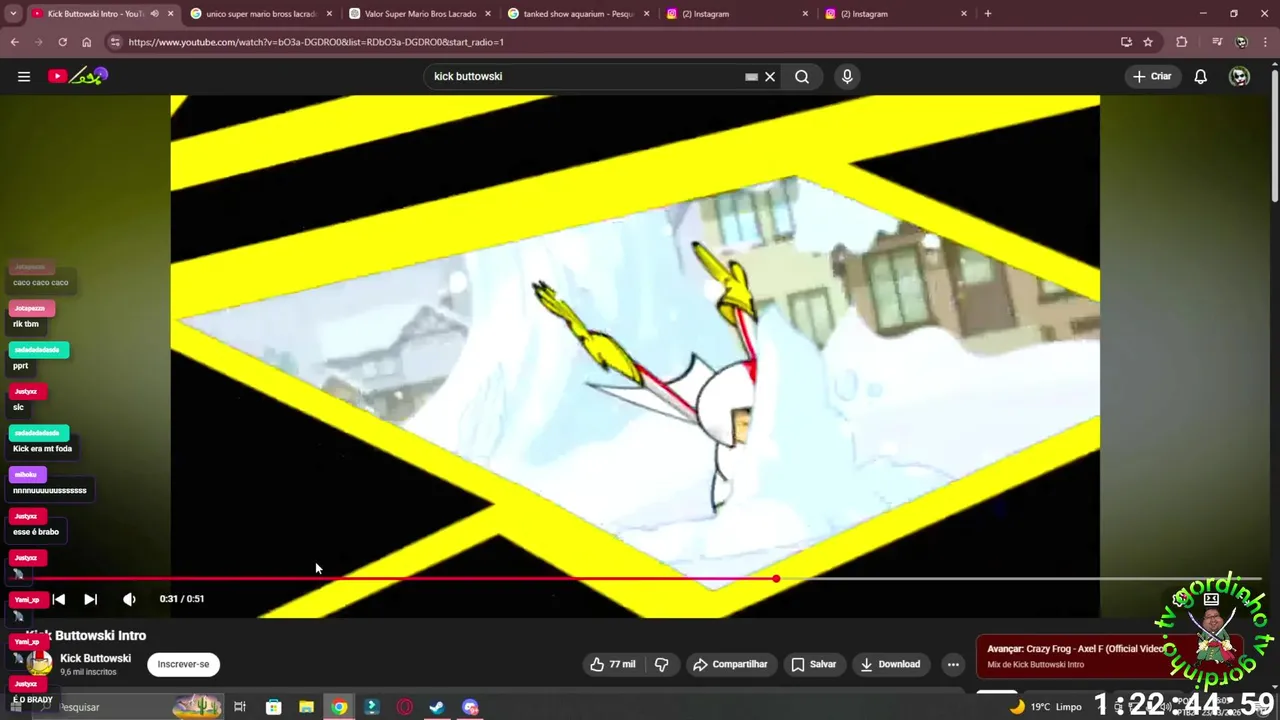The image size is (1280, 720).
Task: Open Microsoft Store from the taskbar
Action: click(273, 707)
